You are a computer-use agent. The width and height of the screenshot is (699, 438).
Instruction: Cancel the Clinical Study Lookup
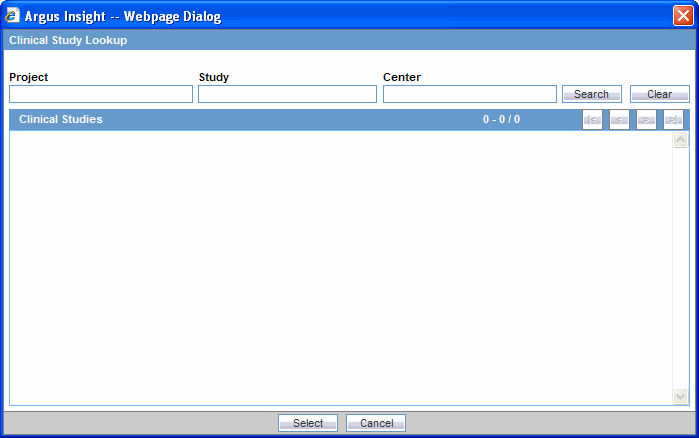(x=376, y=423)
